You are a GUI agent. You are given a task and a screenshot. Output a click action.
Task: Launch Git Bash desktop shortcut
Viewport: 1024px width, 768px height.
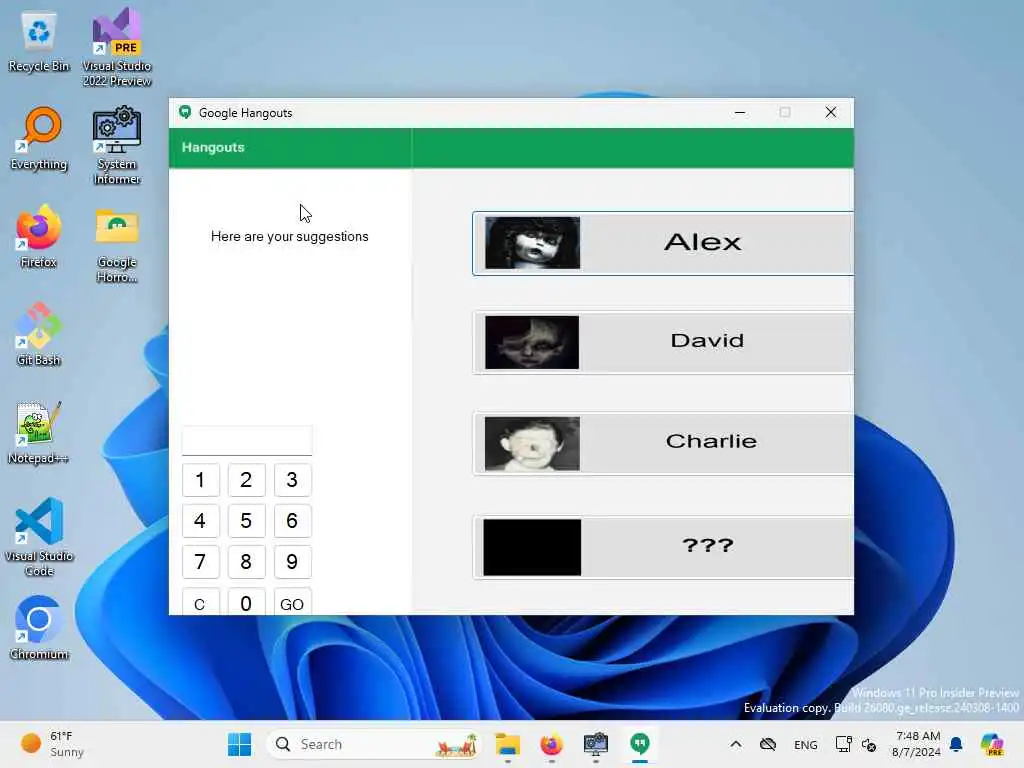(x=39, y=334)
